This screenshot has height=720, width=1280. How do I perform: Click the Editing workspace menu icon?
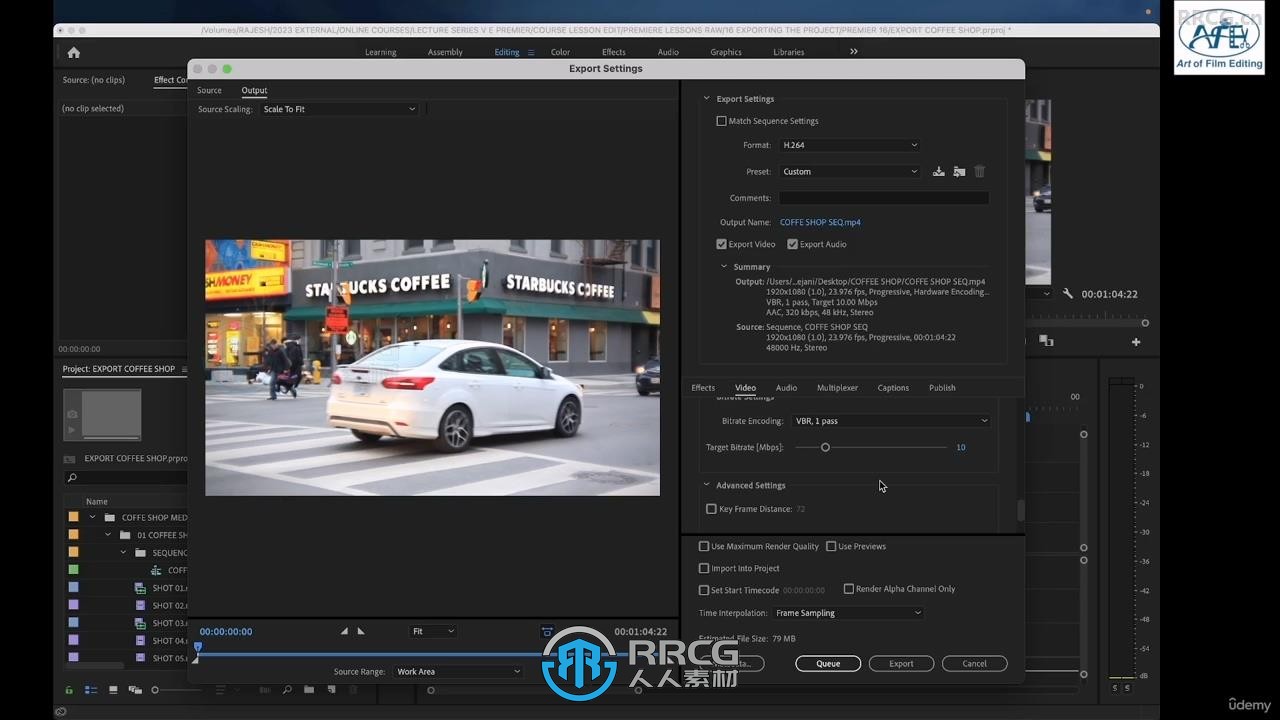(531, 52)
